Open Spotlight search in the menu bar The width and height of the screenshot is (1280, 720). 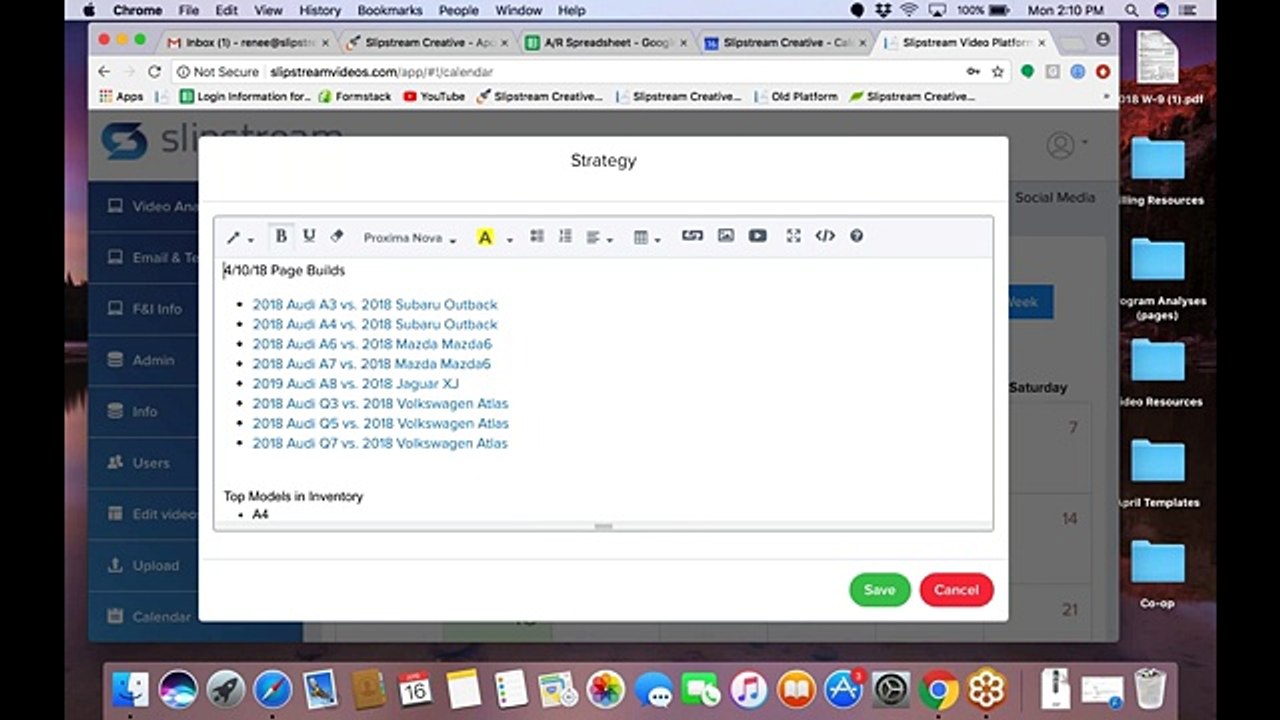point(1132,10)
